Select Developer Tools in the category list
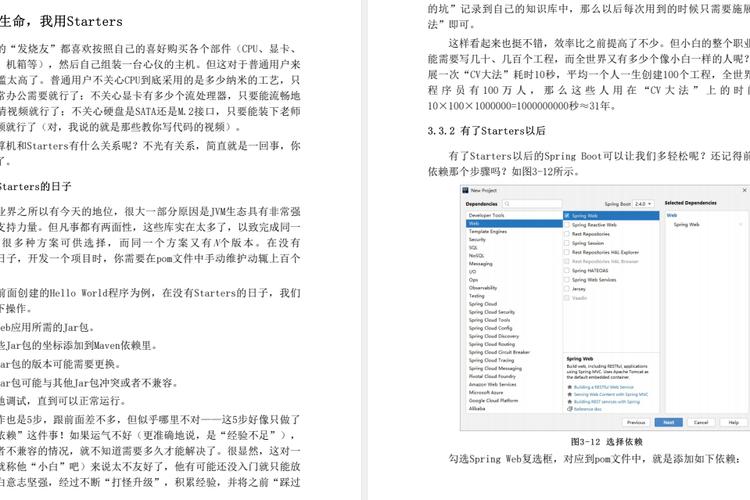 coord(487,216)
